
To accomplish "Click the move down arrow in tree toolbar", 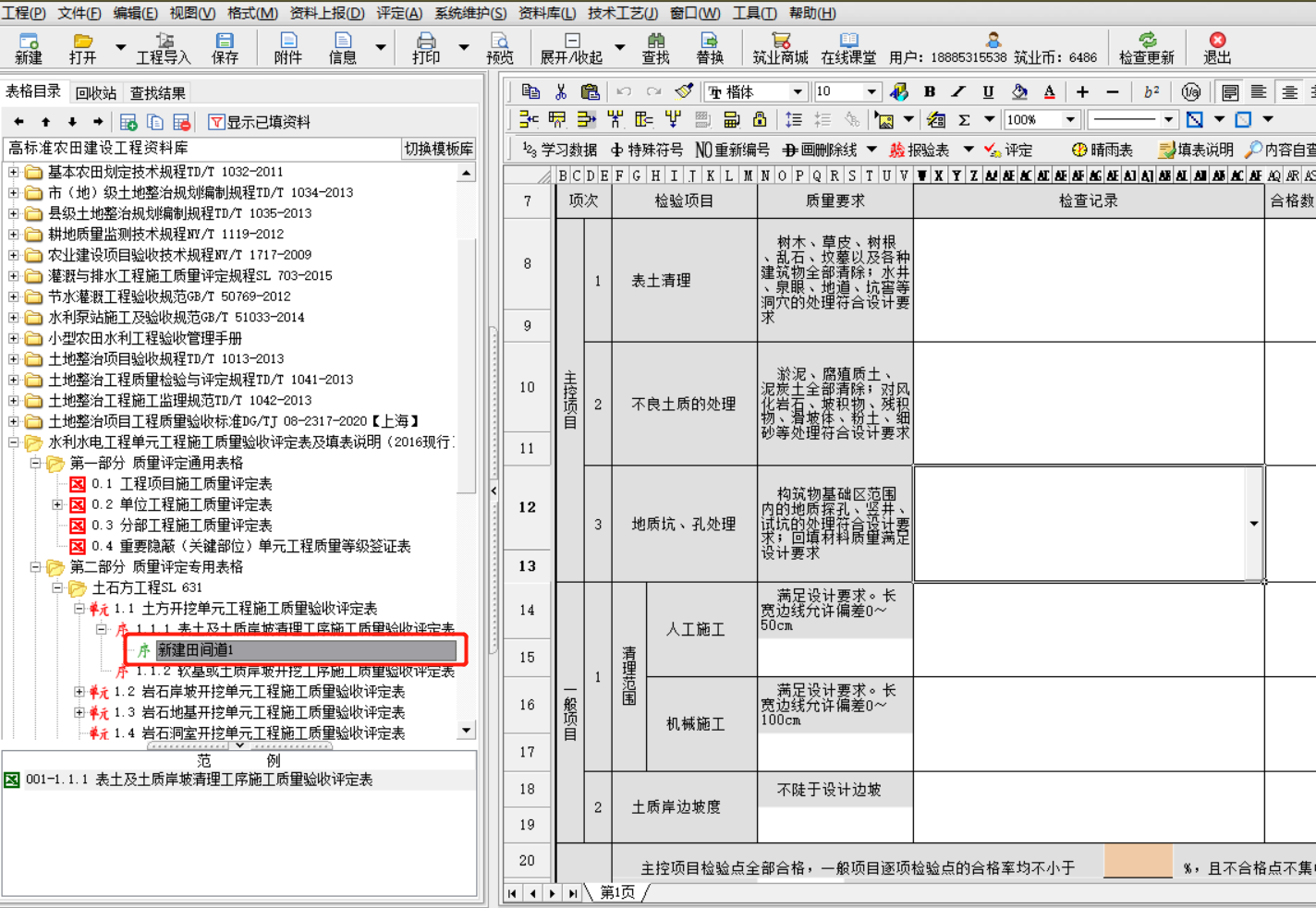I will (x=72, y=122).
